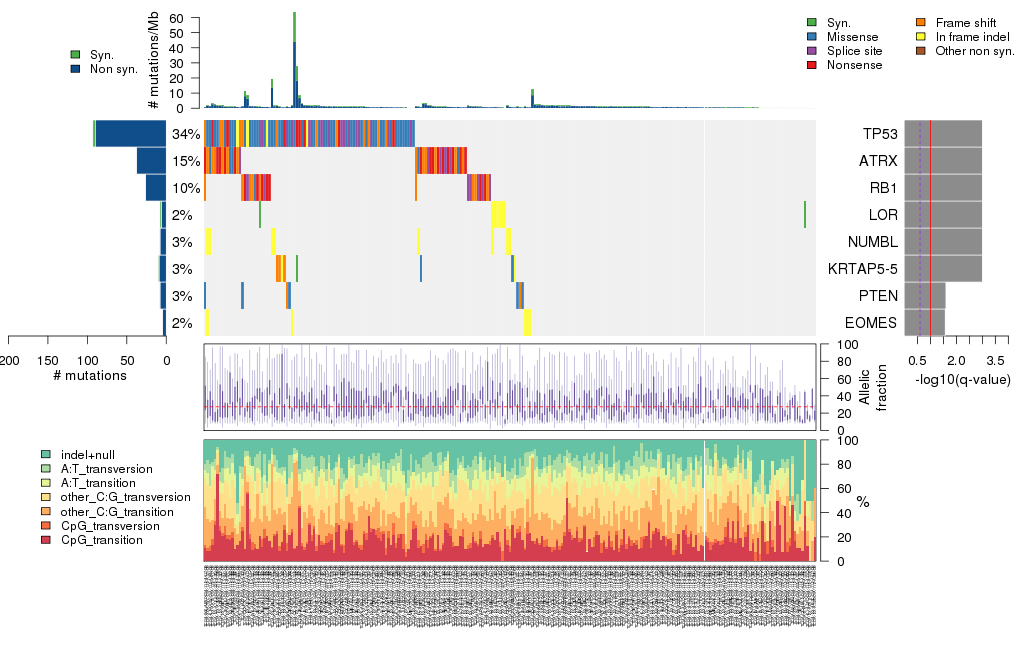Select the ATRX gene label

(x=878, y=161)
